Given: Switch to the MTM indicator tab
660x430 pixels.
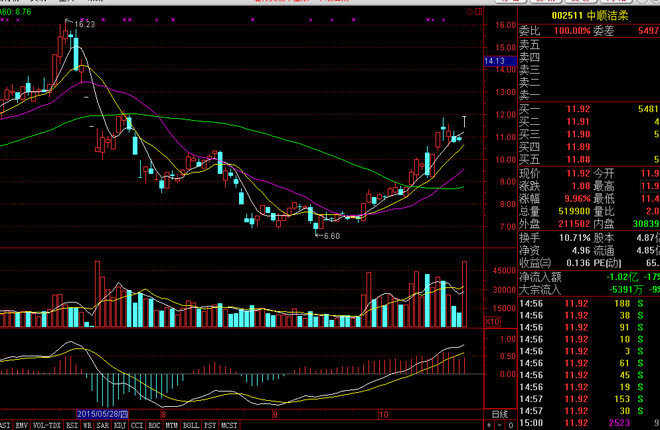Looking at the screenshot, I should [x=171, y=425].
